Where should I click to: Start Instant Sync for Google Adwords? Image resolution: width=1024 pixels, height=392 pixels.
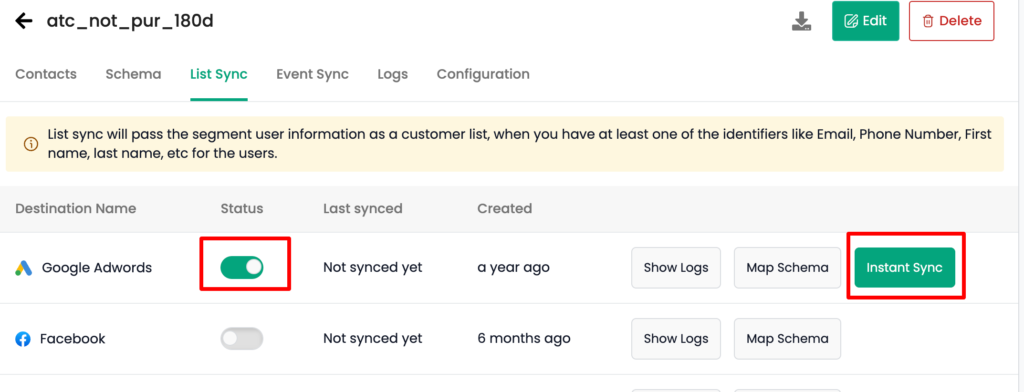coord(904,268)
